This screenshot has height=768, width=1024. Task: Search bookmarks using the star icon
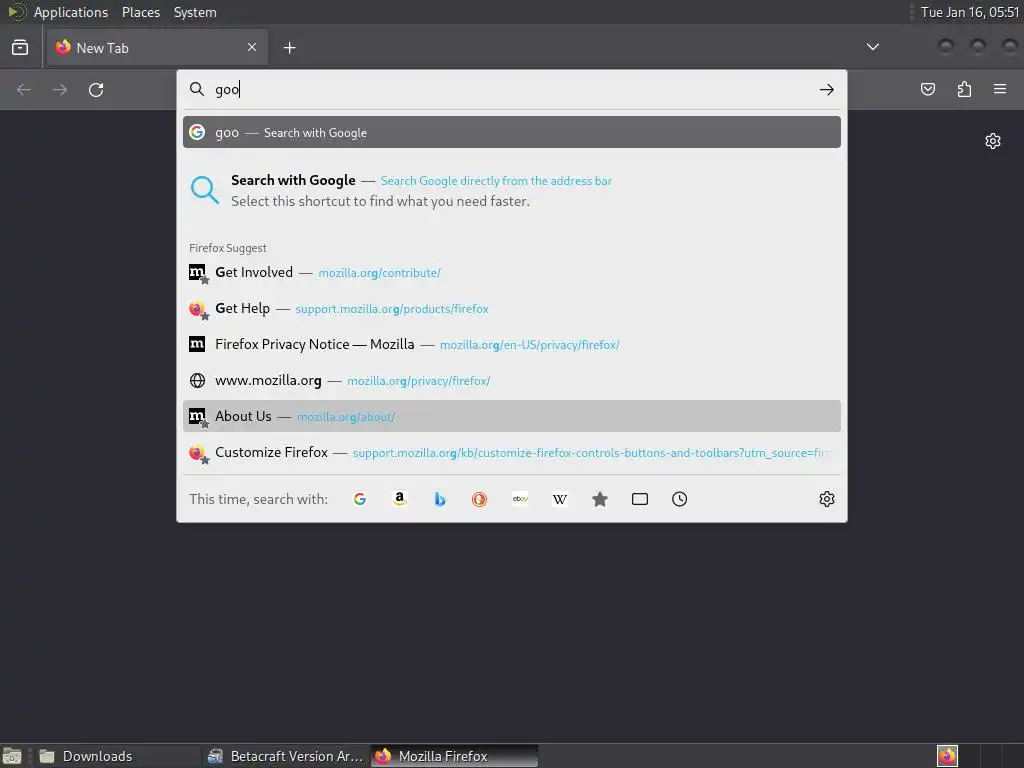(600, 499)
